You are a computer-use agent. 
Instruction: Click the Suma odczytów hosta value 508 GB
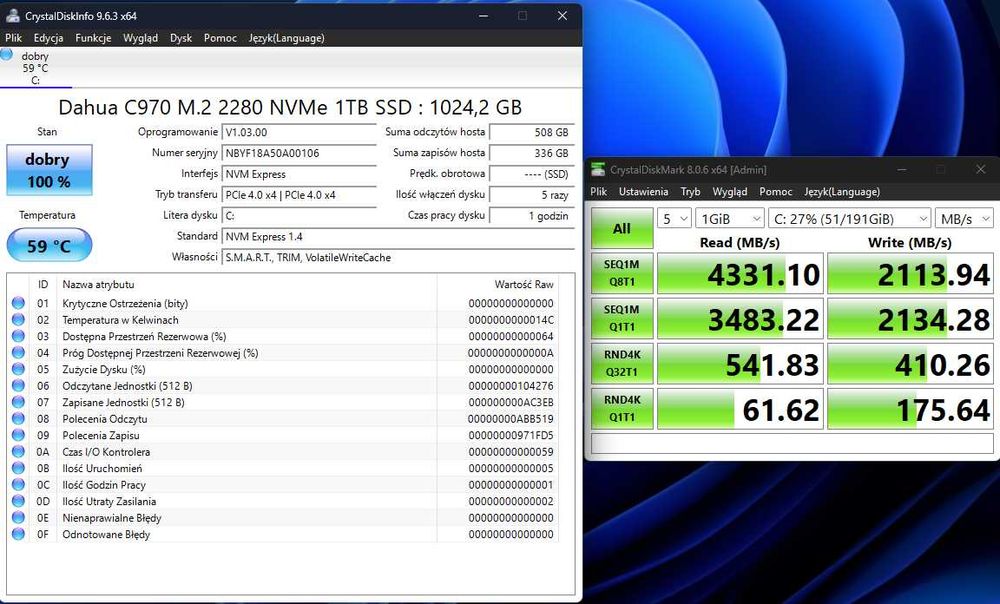pyautogui.click(x=531, y=133)
